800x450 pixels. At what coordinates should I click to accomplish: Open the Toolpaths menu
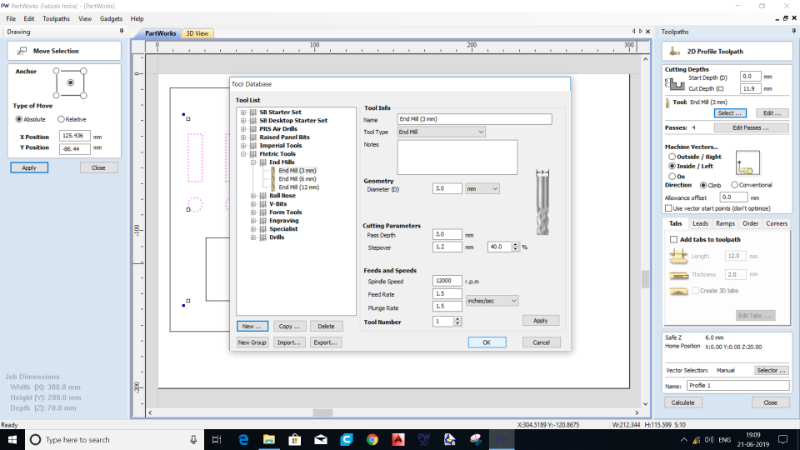click(56, 18)
